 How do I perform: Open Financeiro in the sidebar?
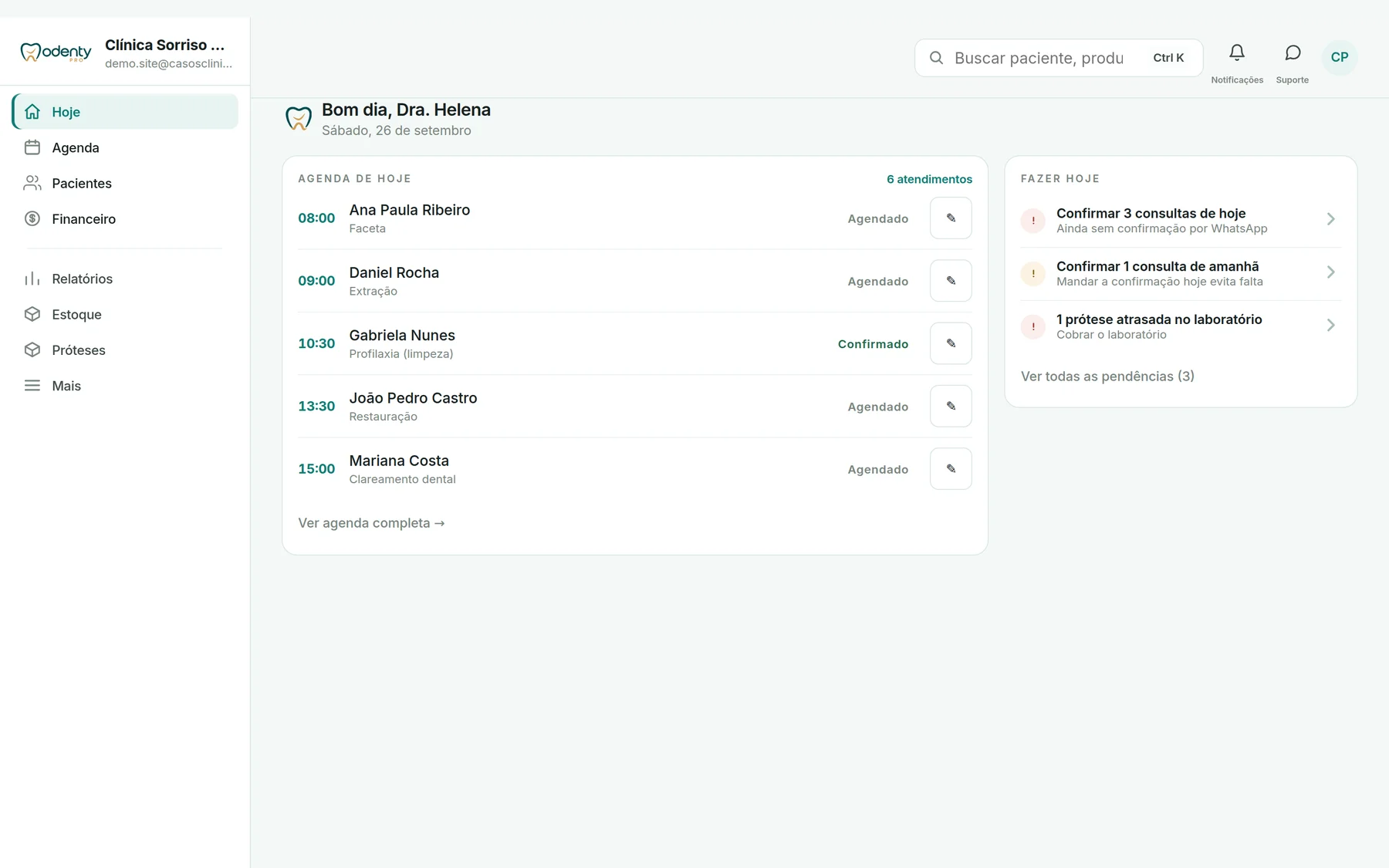[x=125, y=219]
